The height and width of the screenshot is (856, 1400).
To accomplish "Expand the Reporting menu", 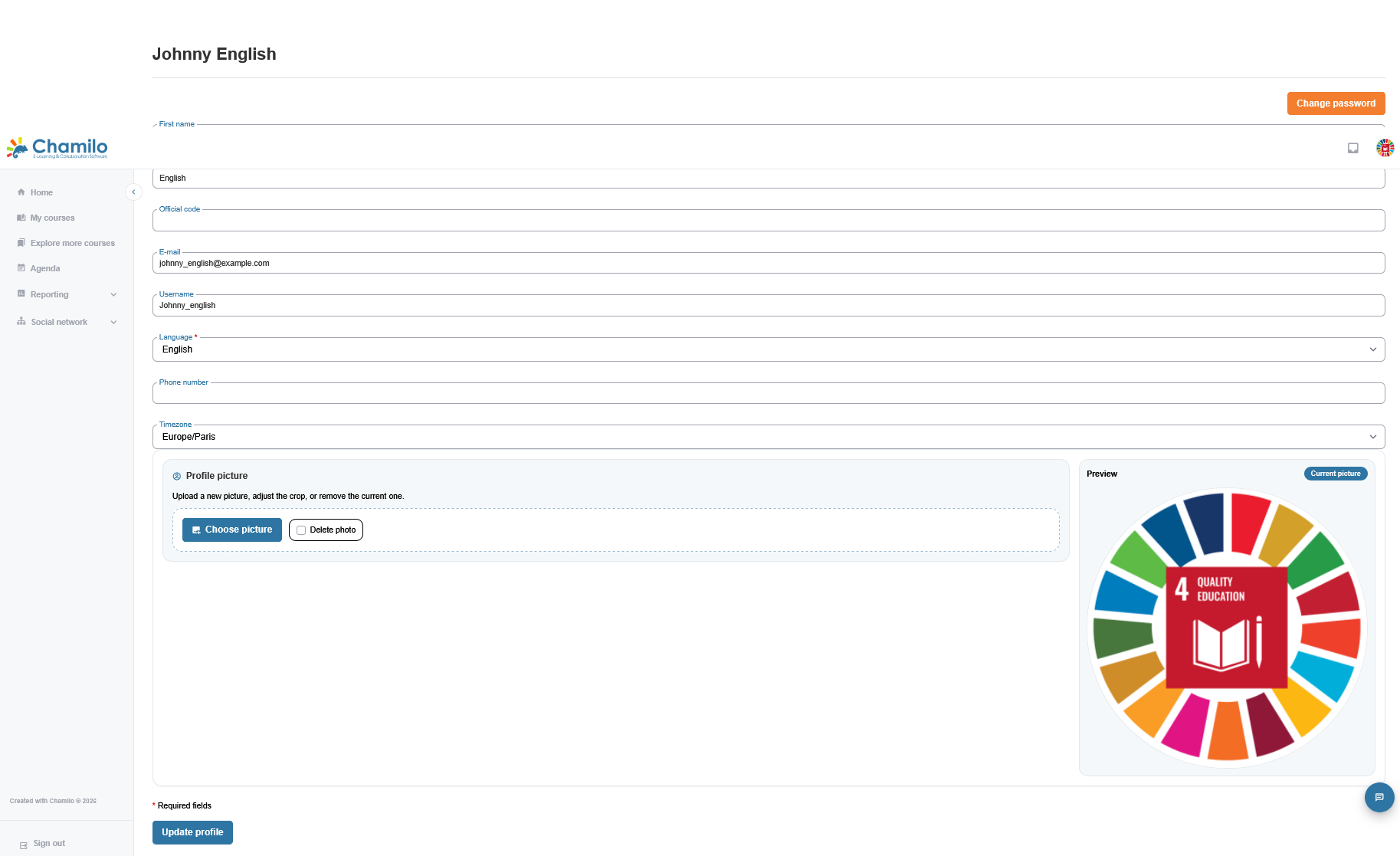I will pos(67,294).
